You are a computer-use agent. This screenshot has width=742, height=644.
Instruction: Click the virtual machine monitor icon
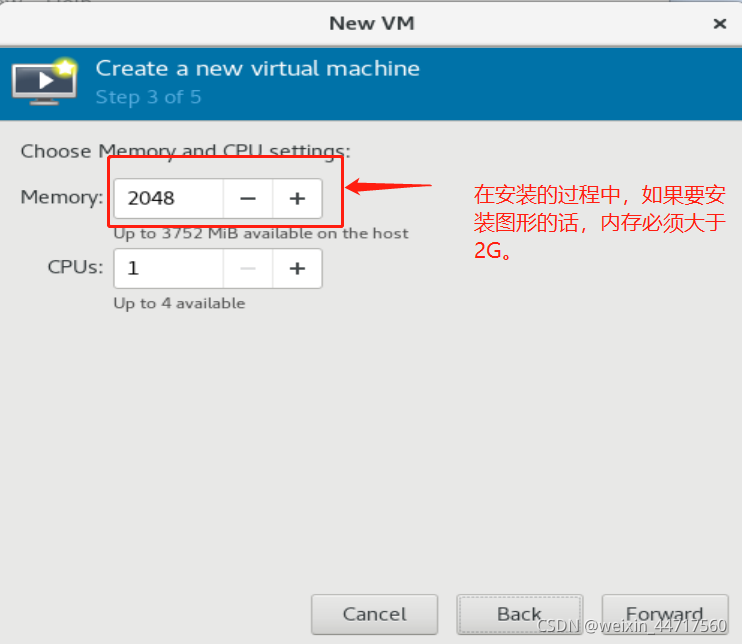(45, 81)
